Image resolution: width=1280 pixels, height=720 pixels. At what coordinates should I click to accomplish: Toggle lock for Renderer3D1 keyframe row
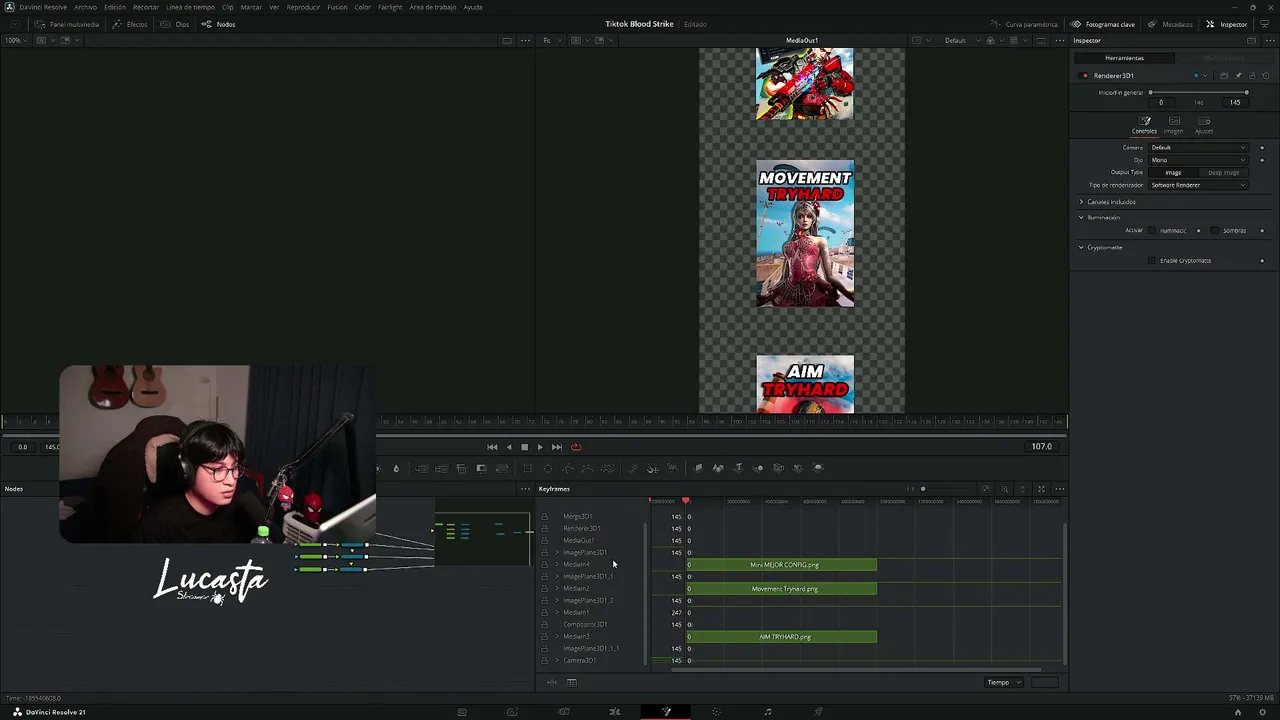(x=544, y=529)
